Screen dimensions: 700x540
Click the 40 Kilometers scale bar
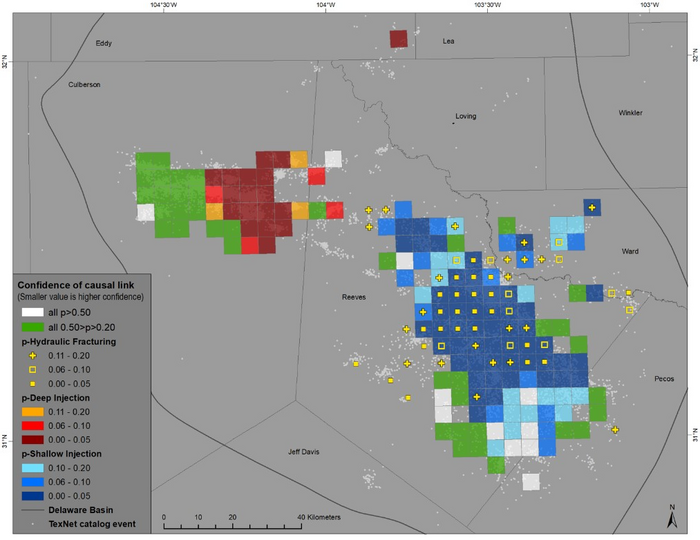tap(232, 523)
